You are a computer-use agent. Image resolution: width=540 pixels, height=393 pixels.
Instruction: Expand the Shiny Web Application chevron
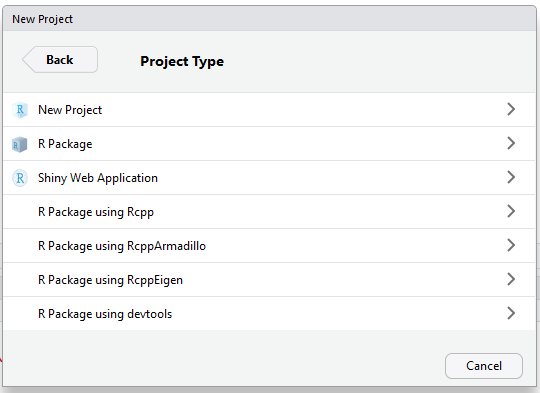511,177
